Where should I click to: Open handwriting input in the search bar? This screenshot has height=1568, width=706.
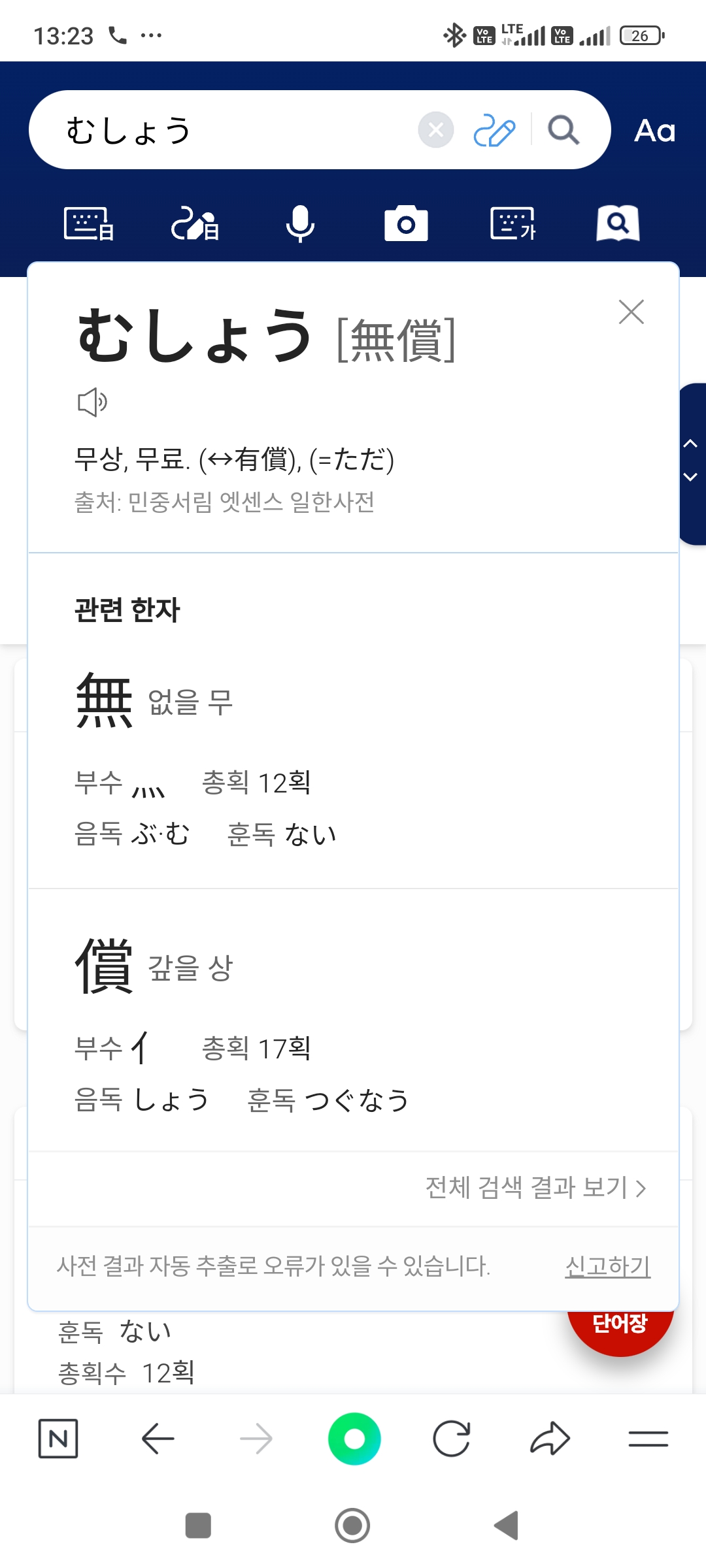[x=494, y=130]
